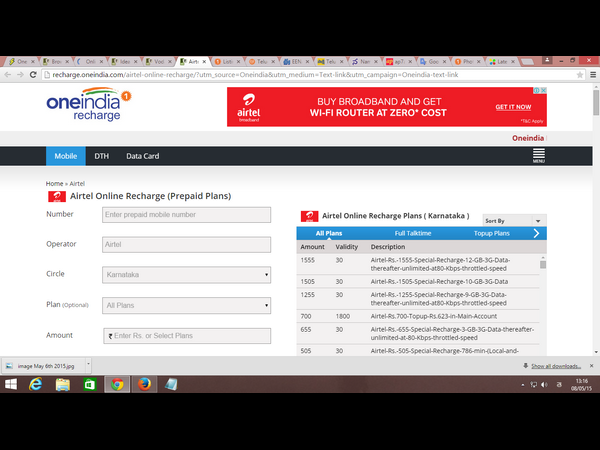The width and height of the screenshot is (600, 450).
Task: Open Internet Explorer from the taskbar
Action: (36, 384)
